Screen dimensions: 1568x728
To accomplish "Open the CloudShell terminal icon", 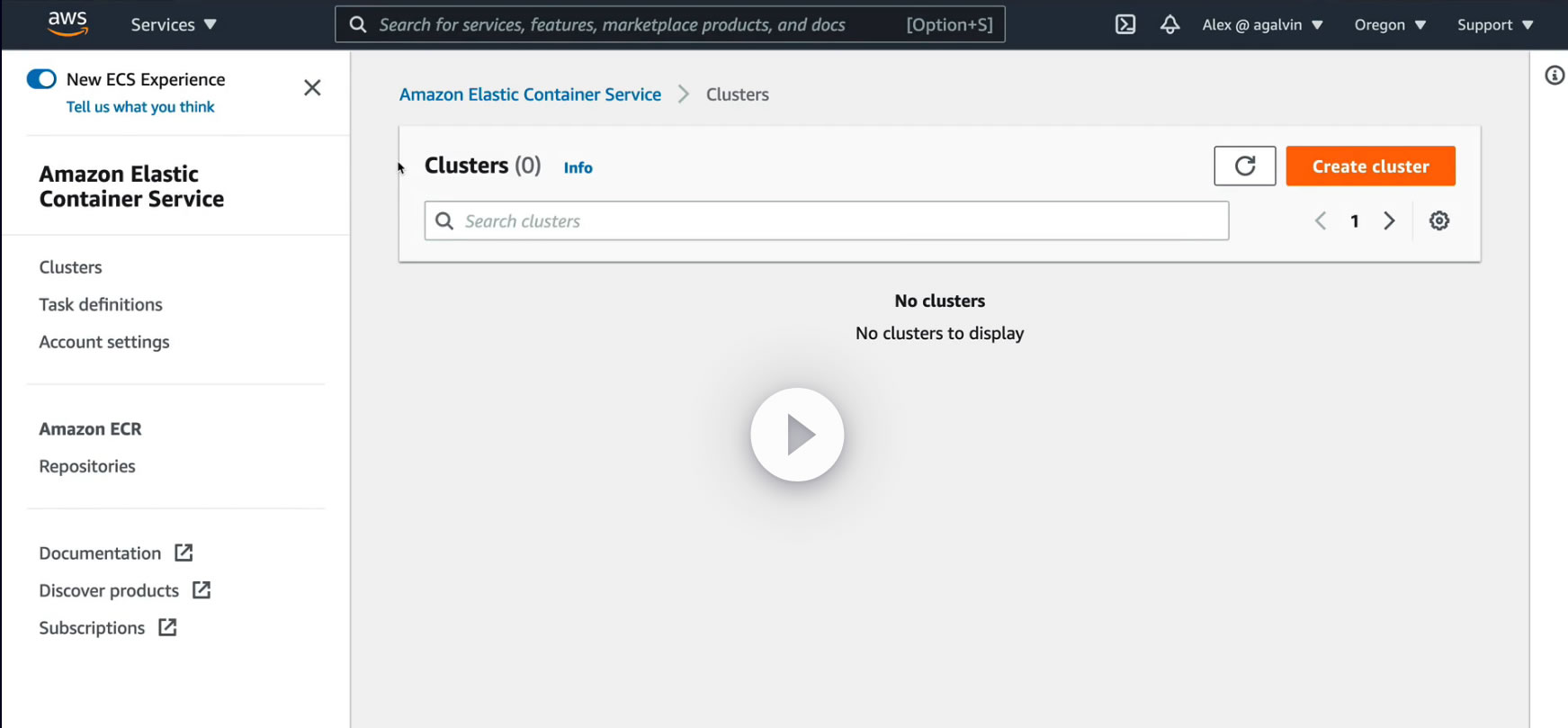I will pyautogui.click(x=1125, y=24).
